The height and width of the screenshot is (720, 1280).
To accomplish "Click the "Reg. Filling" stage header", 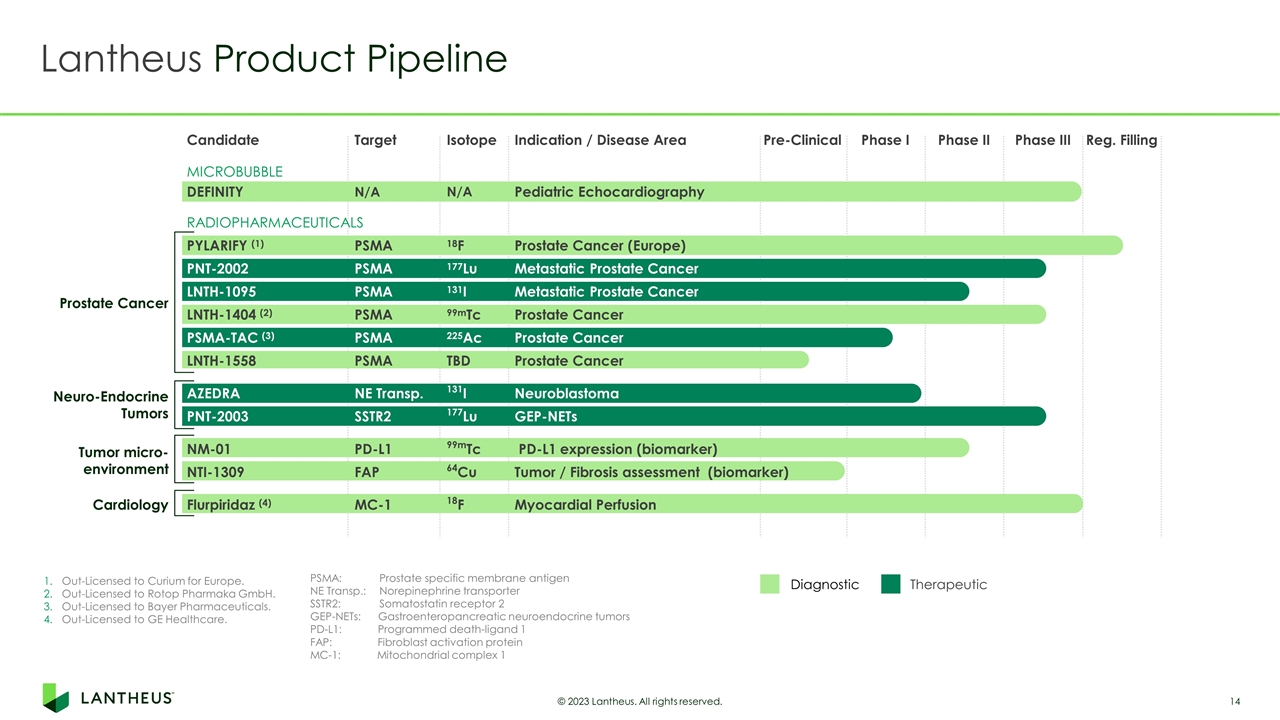I will [x=1122, y=140].
